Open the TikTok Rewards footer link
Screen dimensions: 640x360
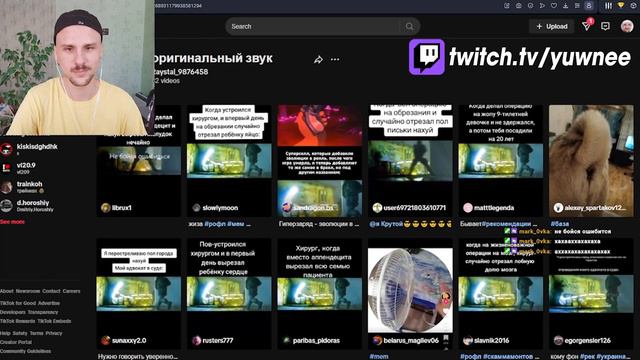[x=18, y=321]
